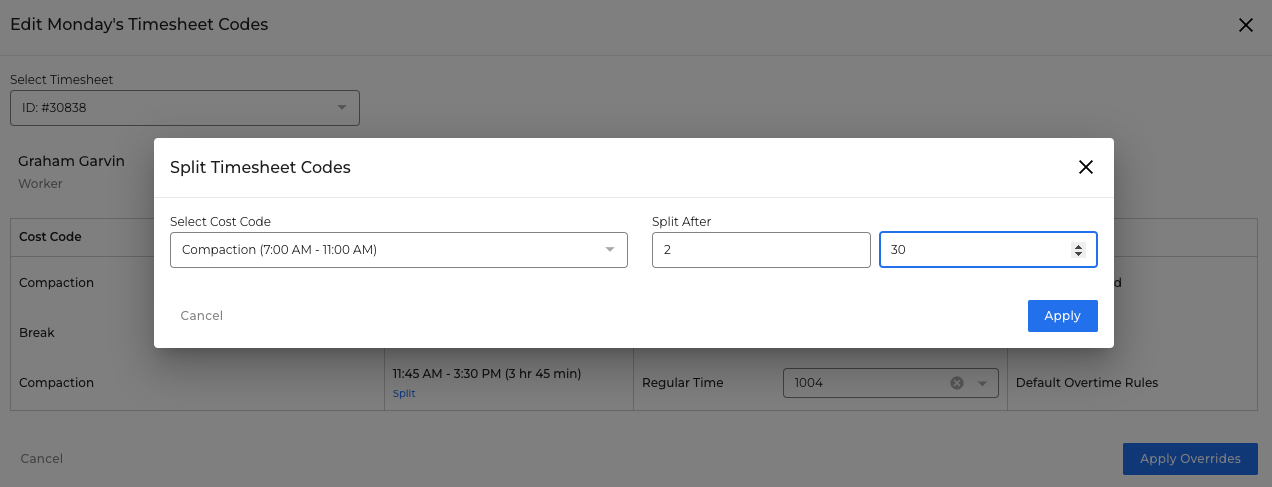Close the Edit Monday's Timesheet Codes window
This screenshot has height=487, width=1272.
click(x=1246, y=25)
